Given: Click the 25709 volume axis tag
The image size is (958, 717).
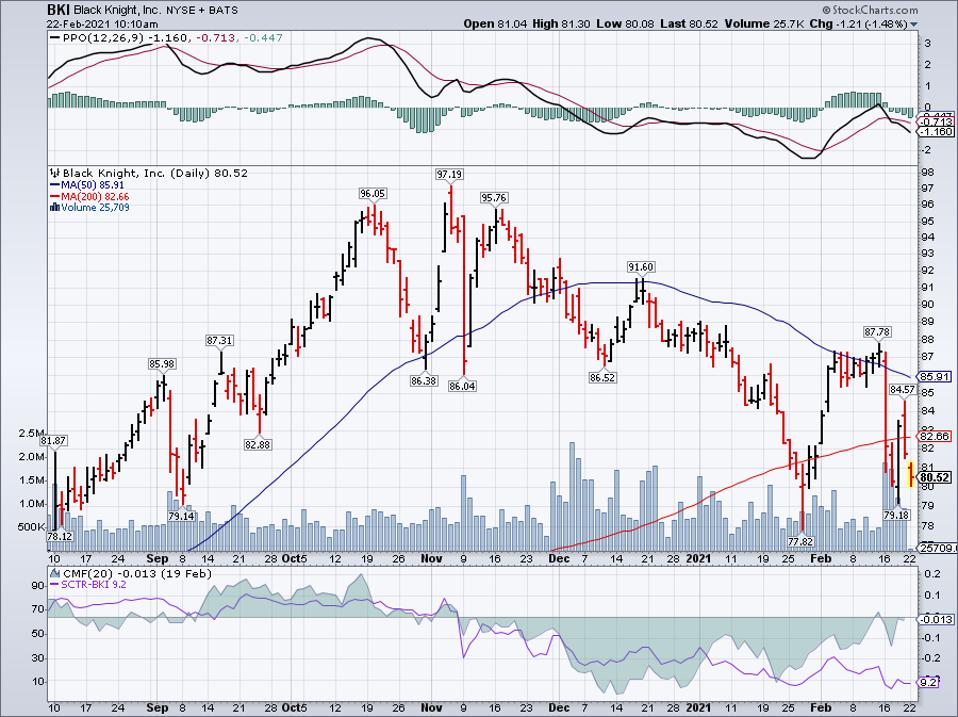Looking at the screenshot, I should click(937, 548).
